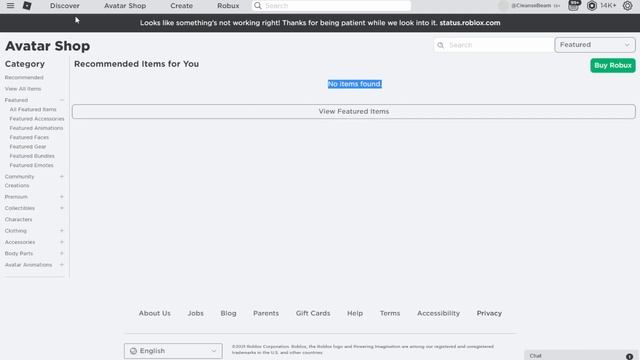The image size is (640, 360).
Task: Expand the Collectibles category
Action: tap(62, 208)
